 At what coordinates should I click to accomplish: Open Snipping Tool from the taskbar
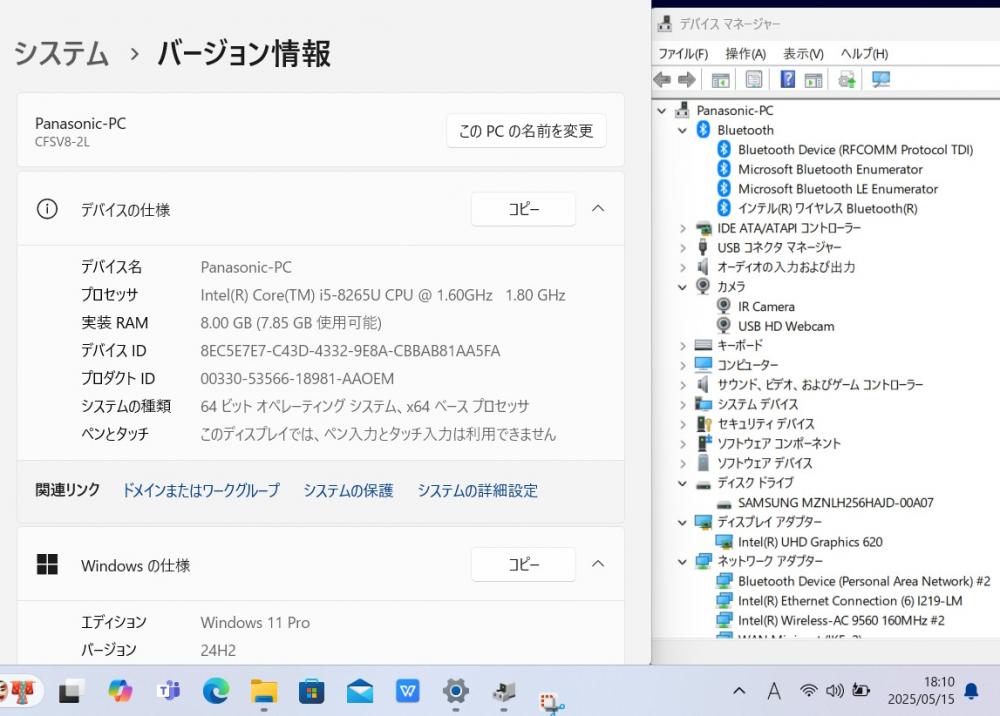pos(551,703)
